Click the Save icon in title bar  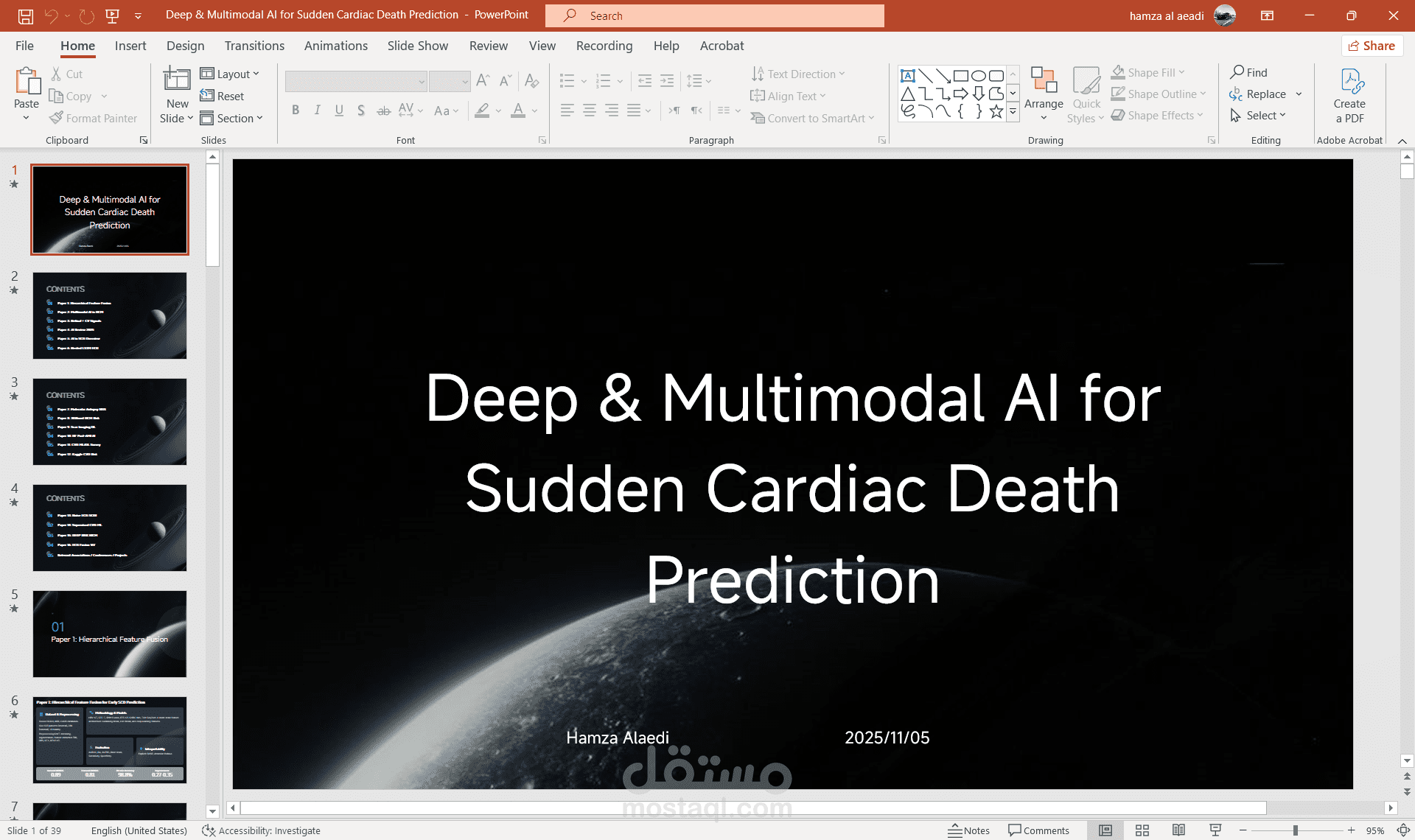pyautogui.click(x=25, y=15)
